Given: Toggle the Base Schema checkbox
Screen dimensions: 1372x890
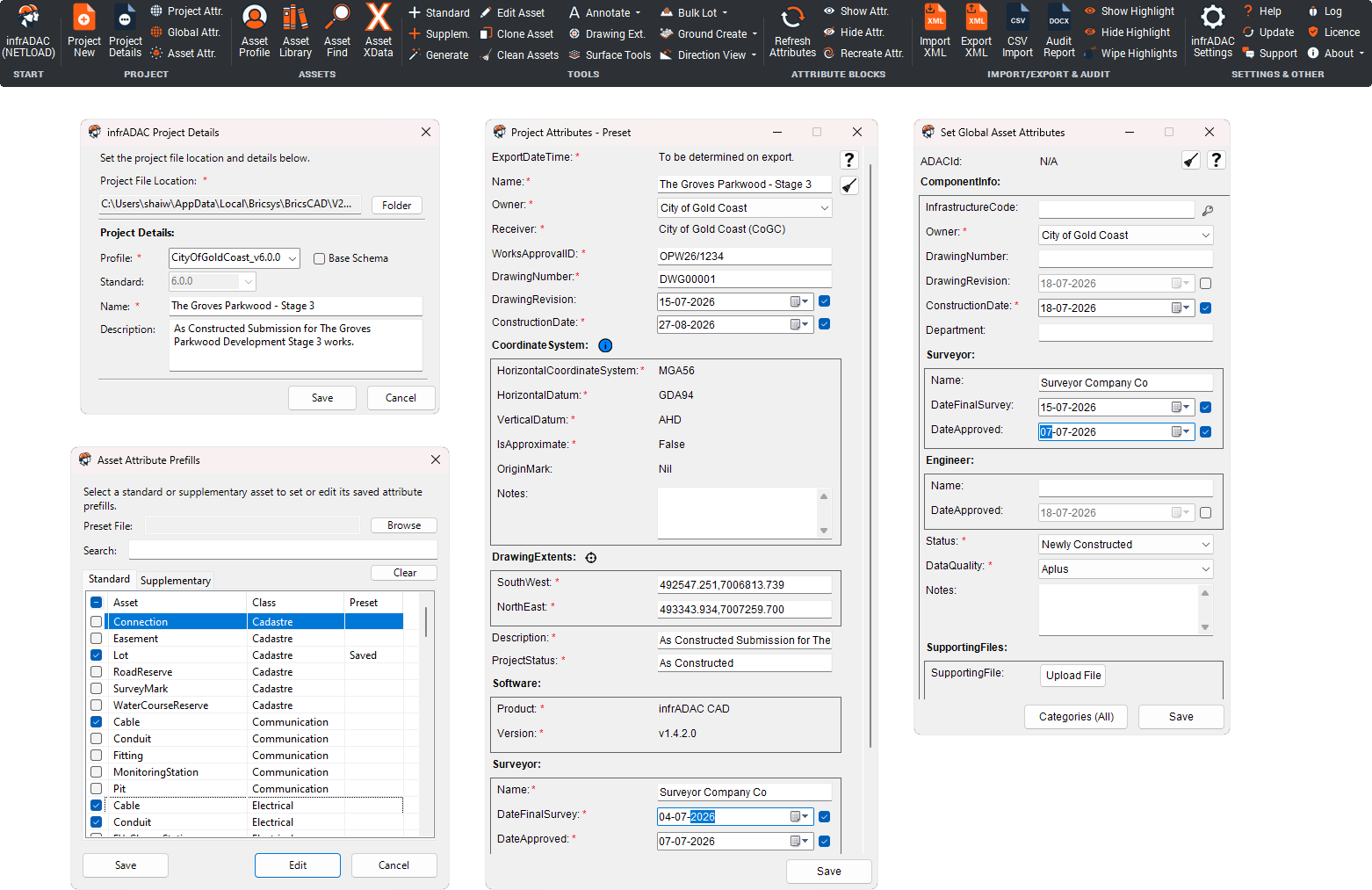Looking at the screenshot, I should coord(320,258).
